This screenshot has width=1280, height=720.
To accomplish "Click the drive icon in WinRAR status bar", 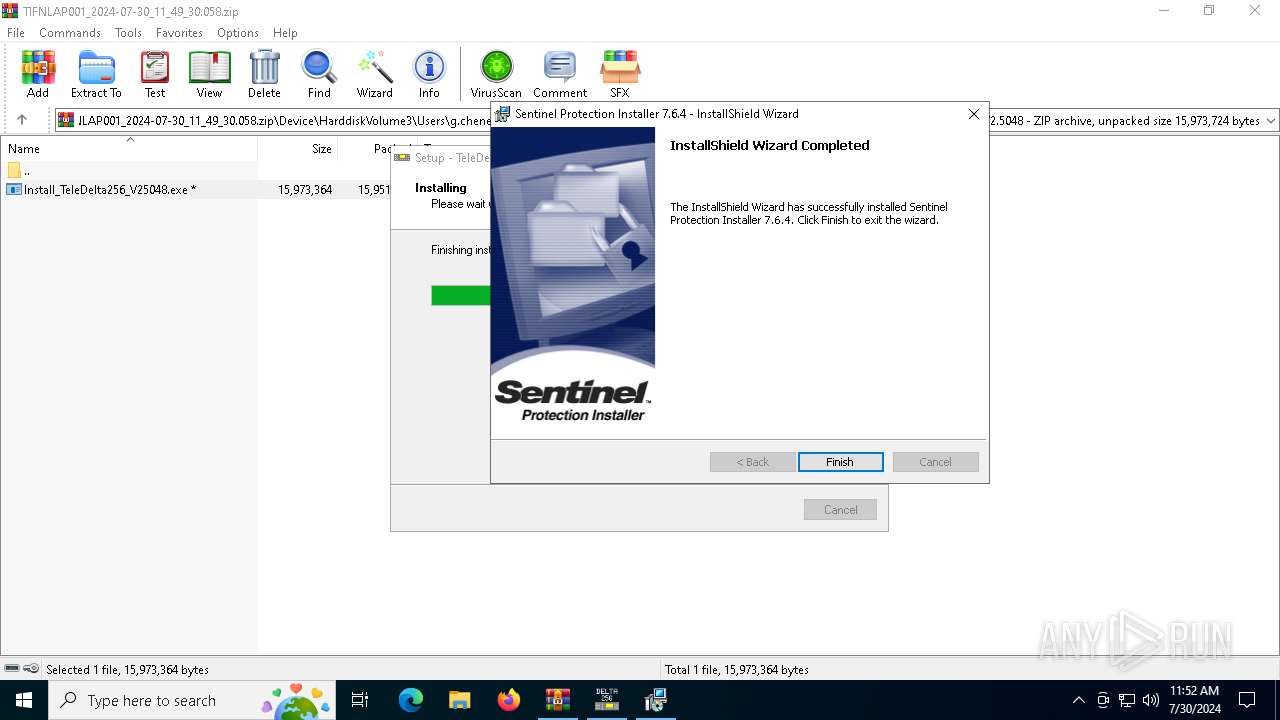I will click(12, 669).
